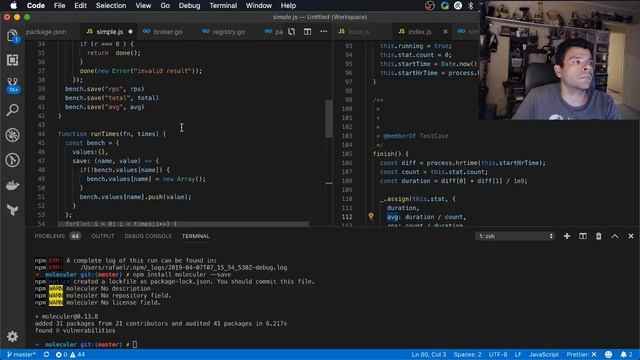Image resolution: width=640 pixels, height=360 pixels.
Task: Open the Code application menu
Action: pos(36,6)
